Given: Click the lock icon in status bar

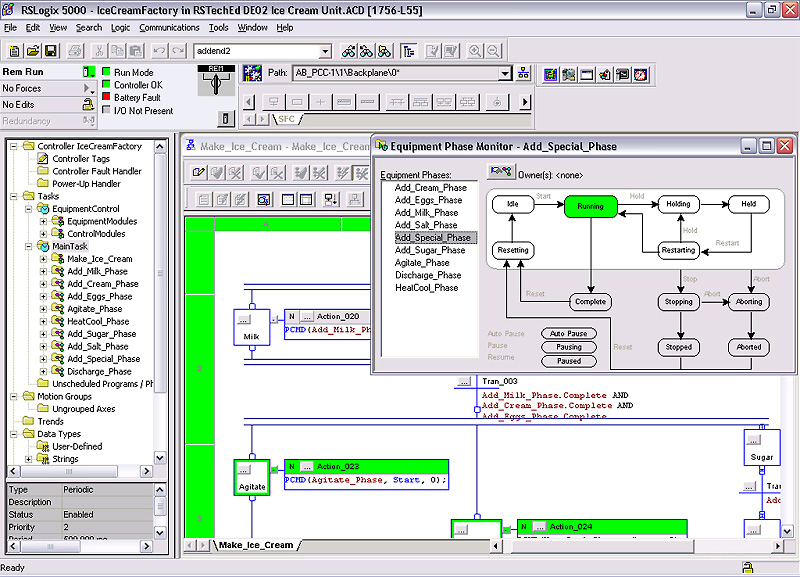Looking at the screenshot, I should click(x=748, y=567).
